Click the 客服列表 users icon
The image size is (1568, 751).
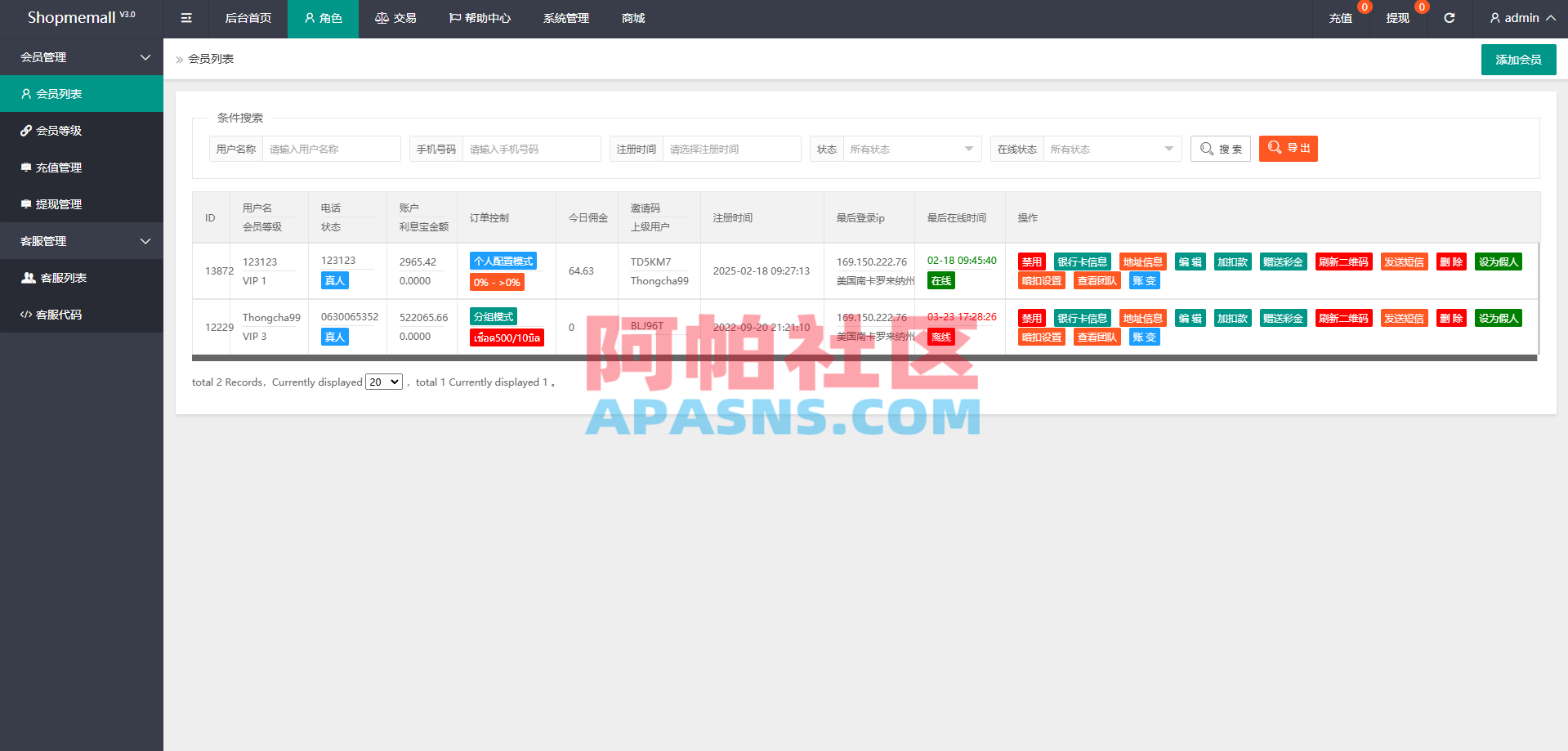pos(27,277)
